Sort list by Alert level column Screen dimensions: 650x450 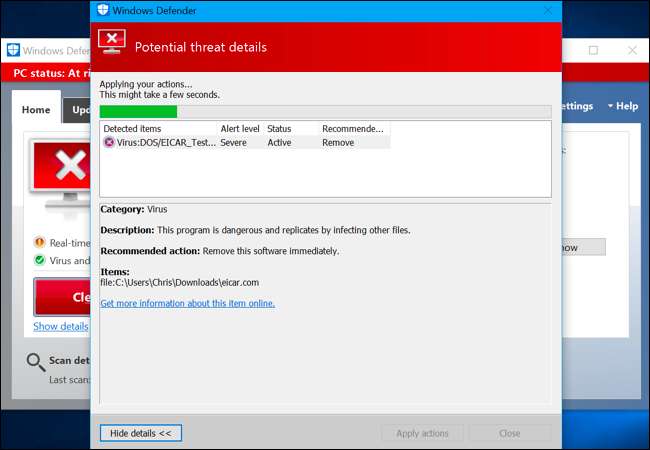tap(240, 129)
